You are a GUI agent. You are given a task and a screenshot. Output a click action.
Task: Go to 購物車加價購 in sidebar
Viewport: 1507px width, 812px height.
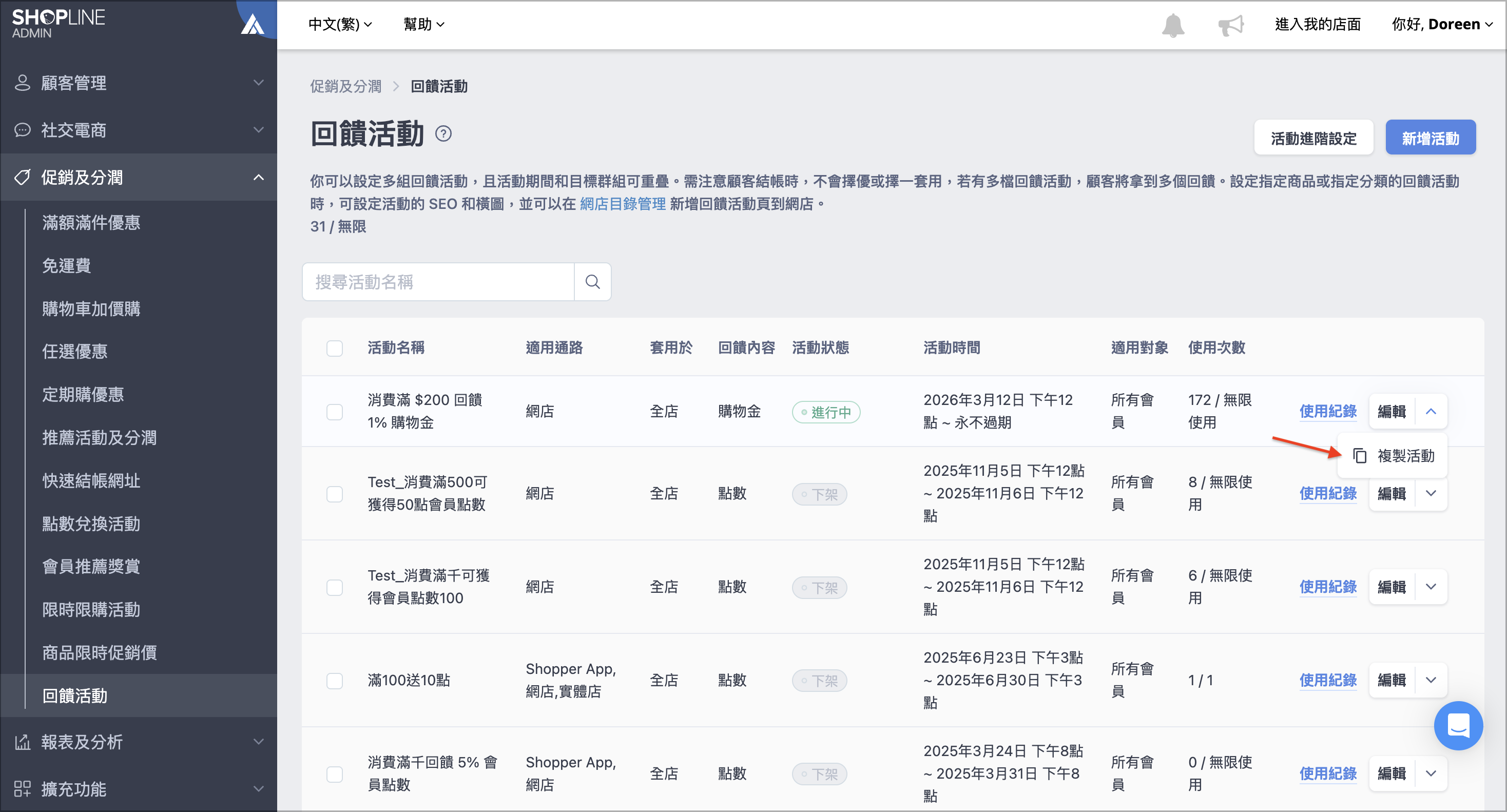pos(91,308)
